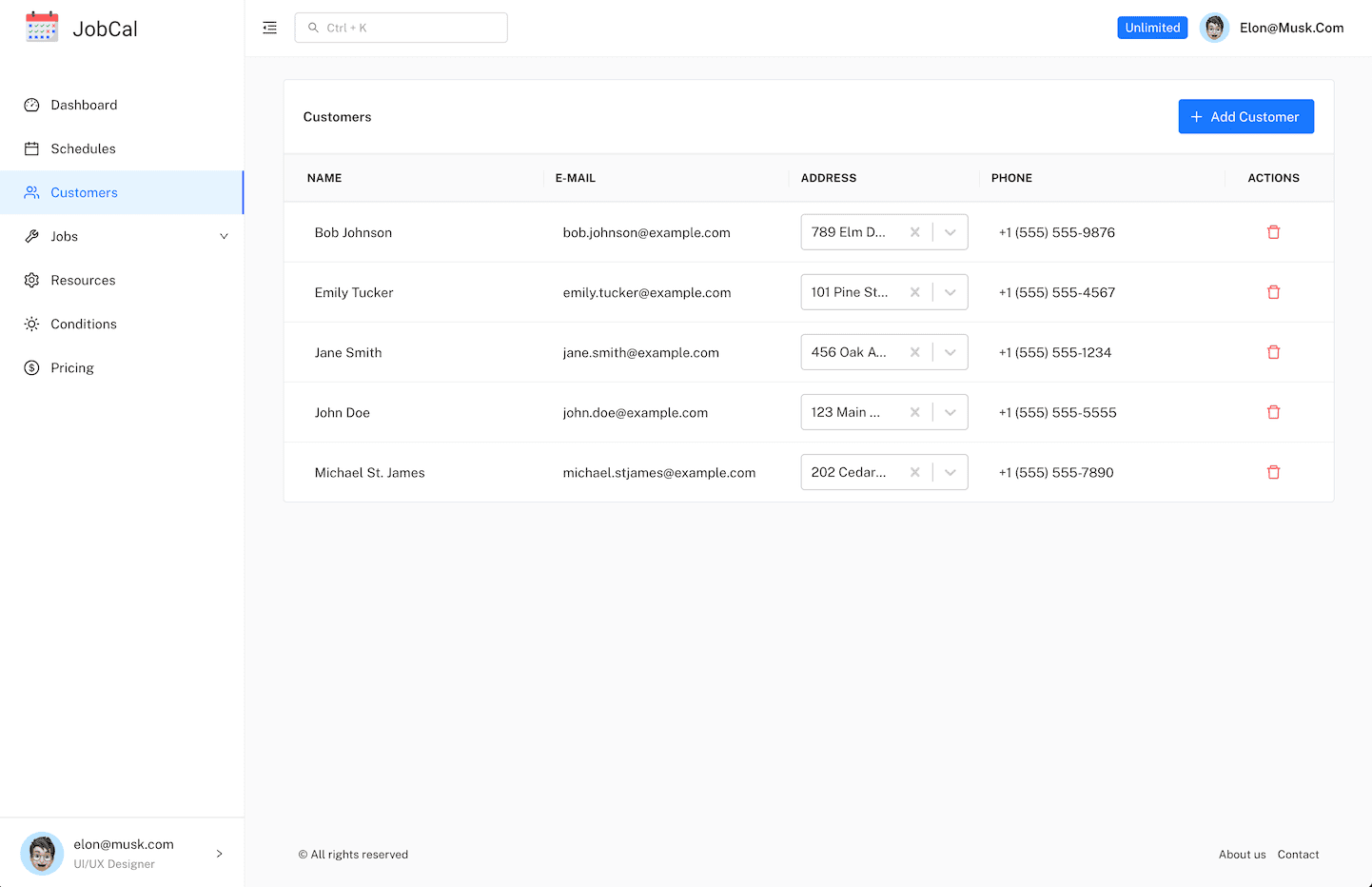The width and height of the screenshot is (1372, 887).
Task: Expand Michael St. James address dropdown
Action: pyautogui.click(x=950, y=472)
